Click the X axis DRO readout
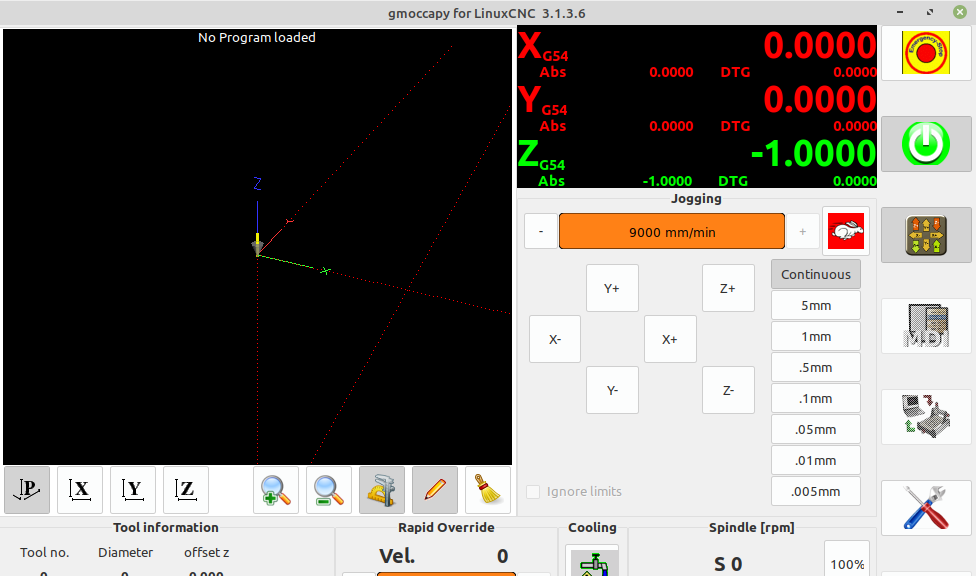This screenshot has height=576, width=976. pos(697,53)
